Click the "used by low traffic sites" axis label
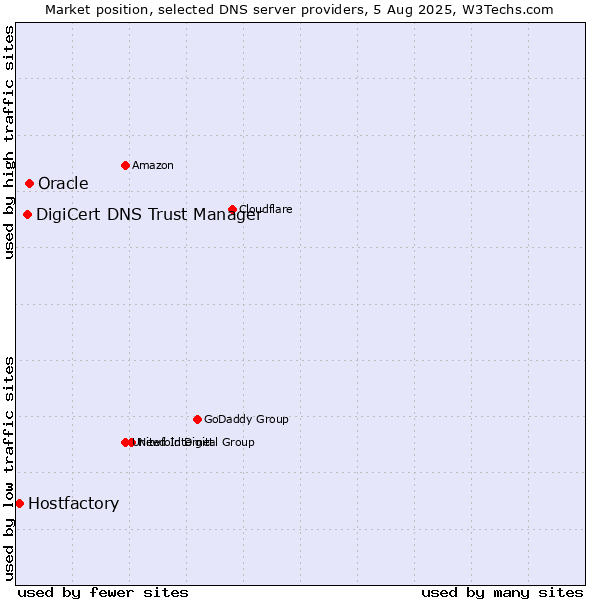This screenshot has width=600, height=600. click(x=9, y=469)
